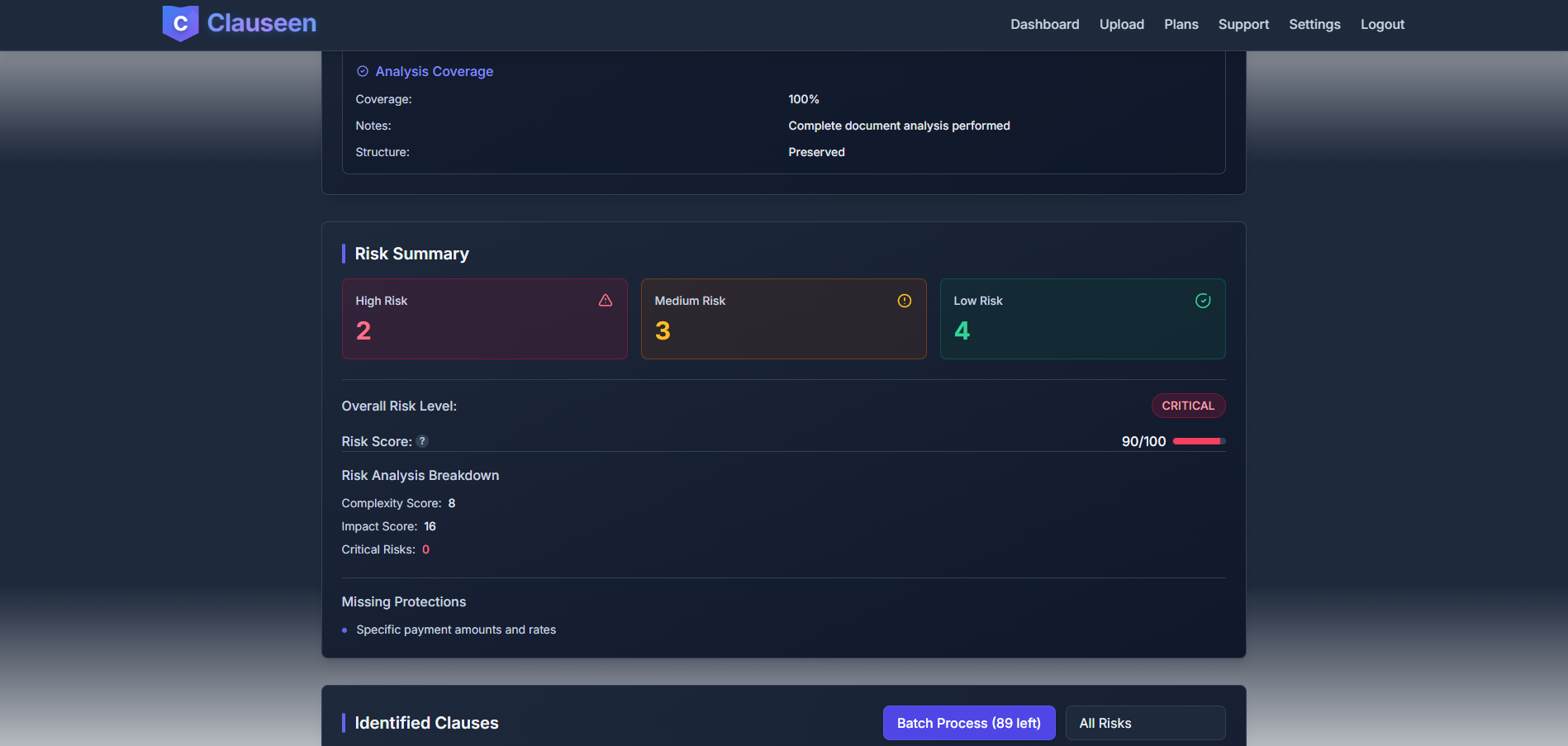Click the Clauseen shield logo icon
This screenshot has height=746, width=1568.
180,23
